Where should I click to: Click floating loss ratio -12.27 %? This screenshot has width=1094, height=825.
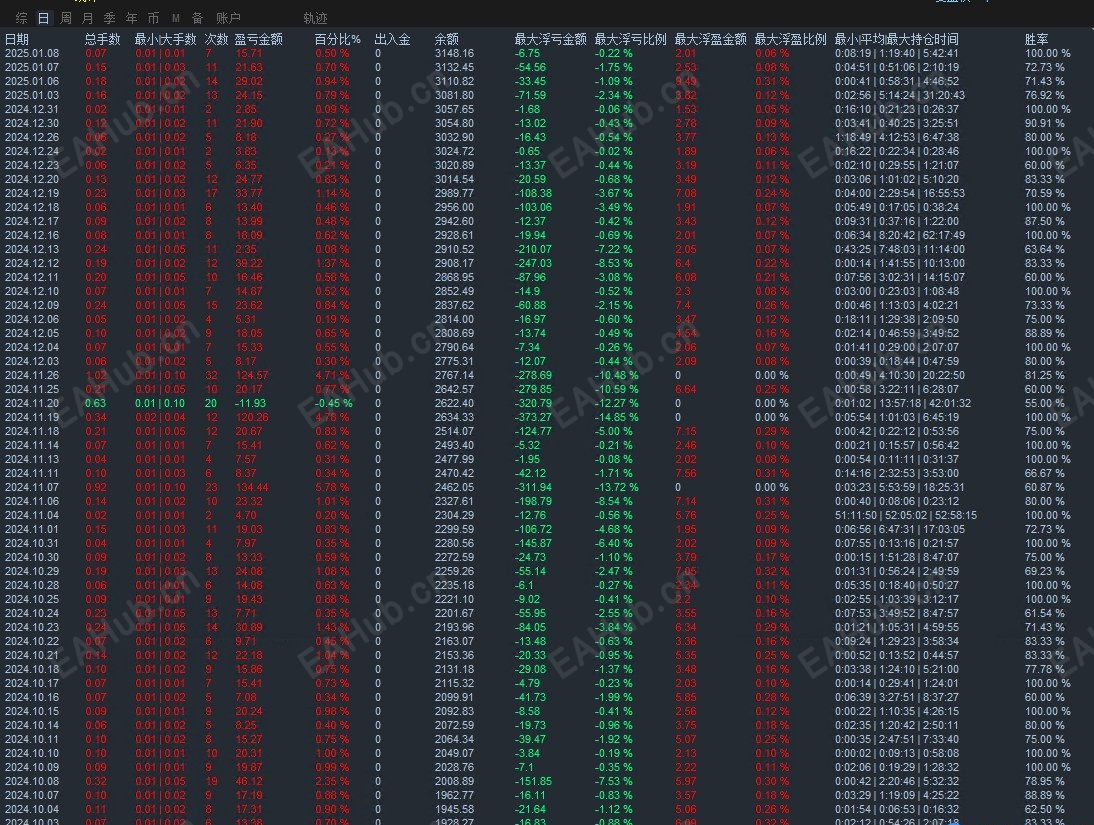616,403
